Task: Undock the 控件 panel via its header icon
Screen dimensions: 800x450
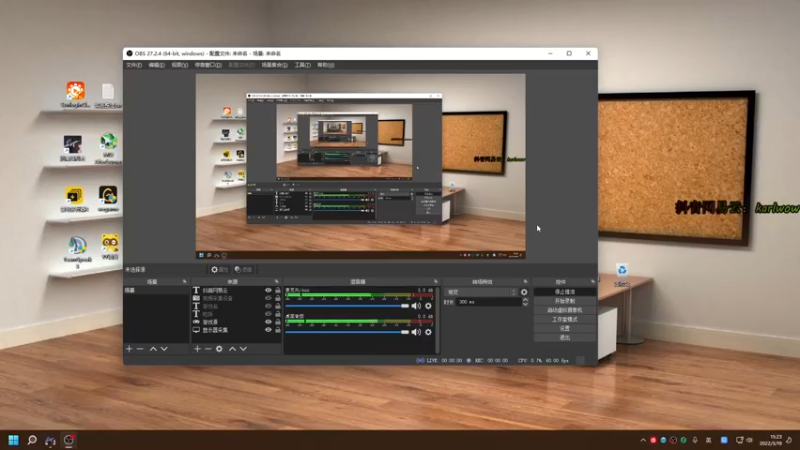Action: (x=593, y=282)
